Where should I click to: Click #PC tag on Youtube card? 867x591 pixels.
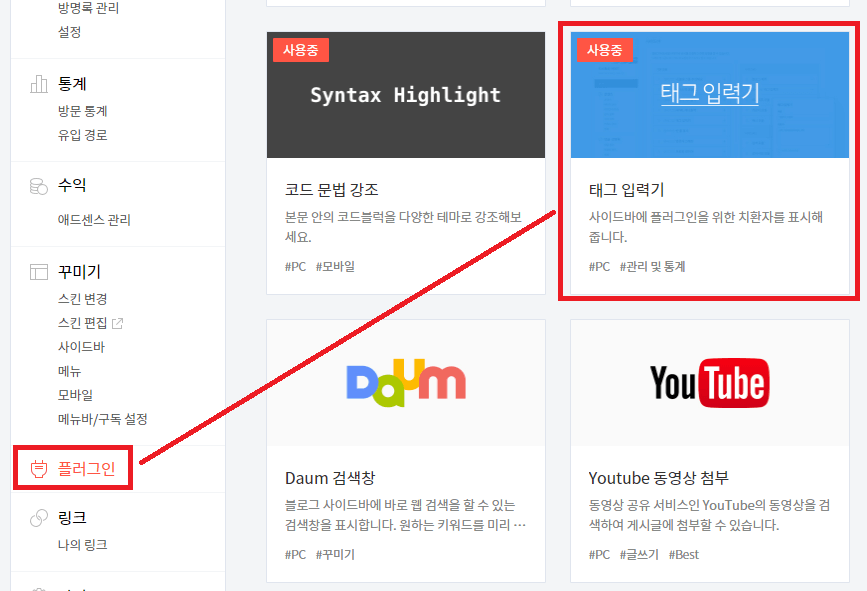pyautogui.click(x=599, y=555)
